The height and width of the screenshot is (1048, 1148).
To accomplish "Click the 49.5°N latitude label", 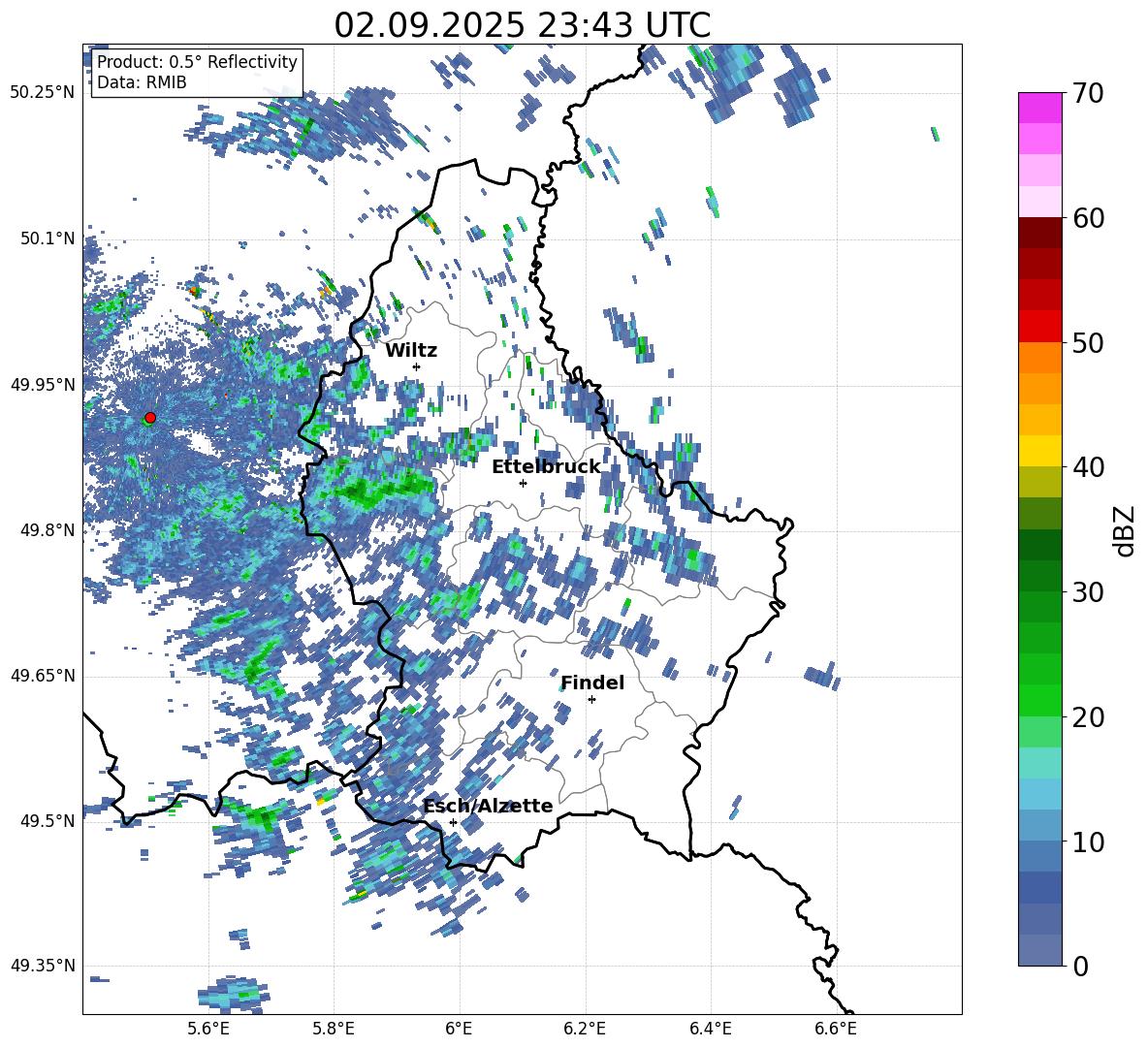I will (48, 821).
